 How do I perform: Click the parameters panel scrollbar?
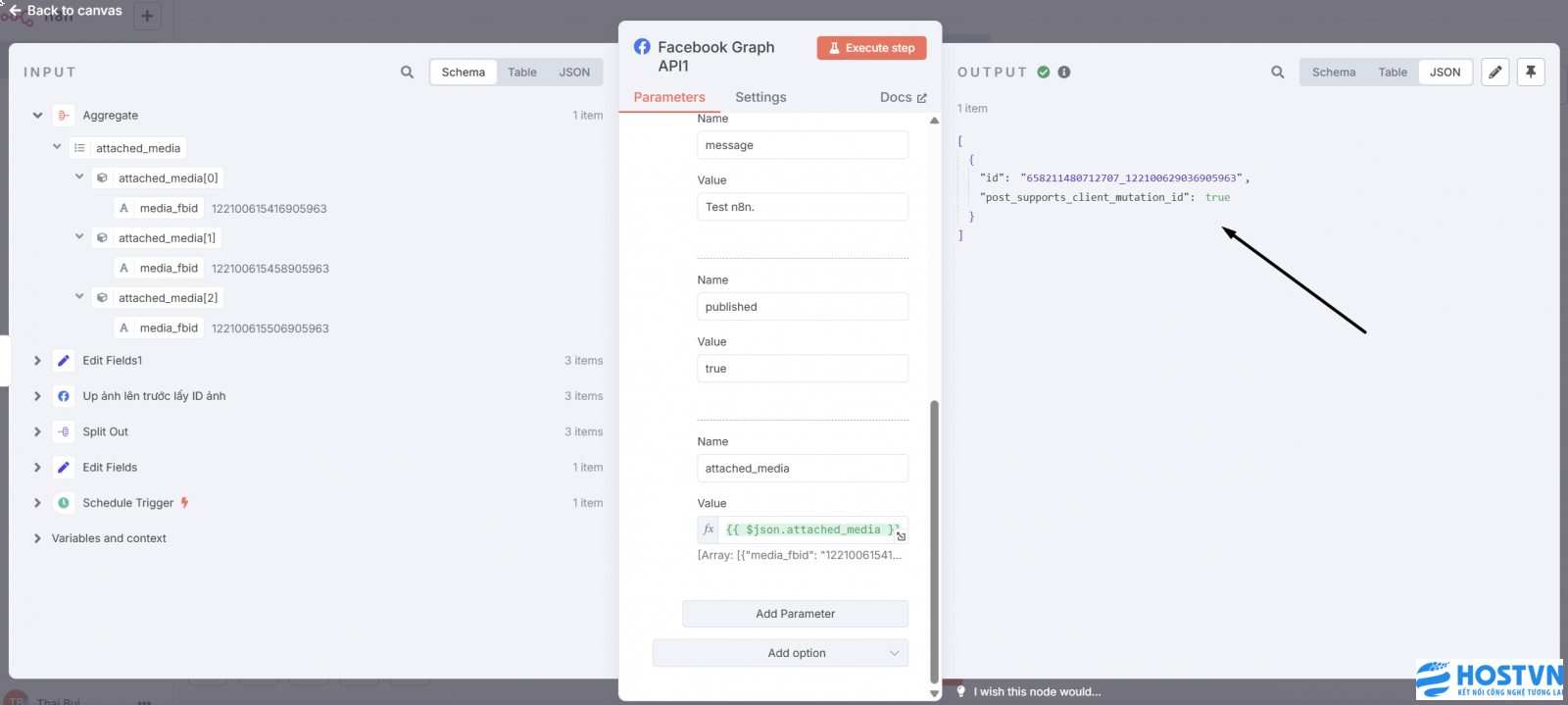tap(934, 541)
